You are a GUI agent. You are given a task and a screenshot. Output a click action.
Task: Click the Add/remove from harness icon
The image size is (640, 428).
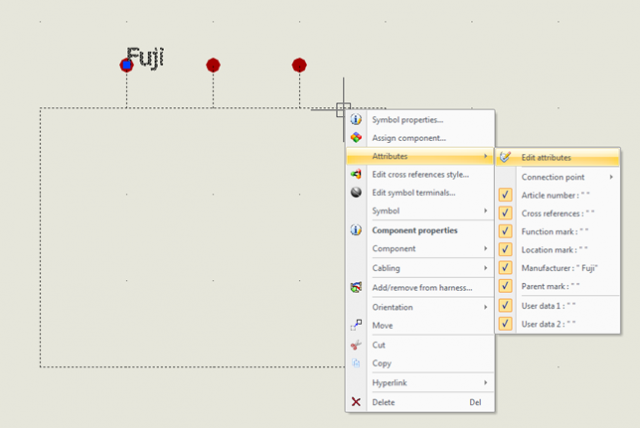coord(356,287)
